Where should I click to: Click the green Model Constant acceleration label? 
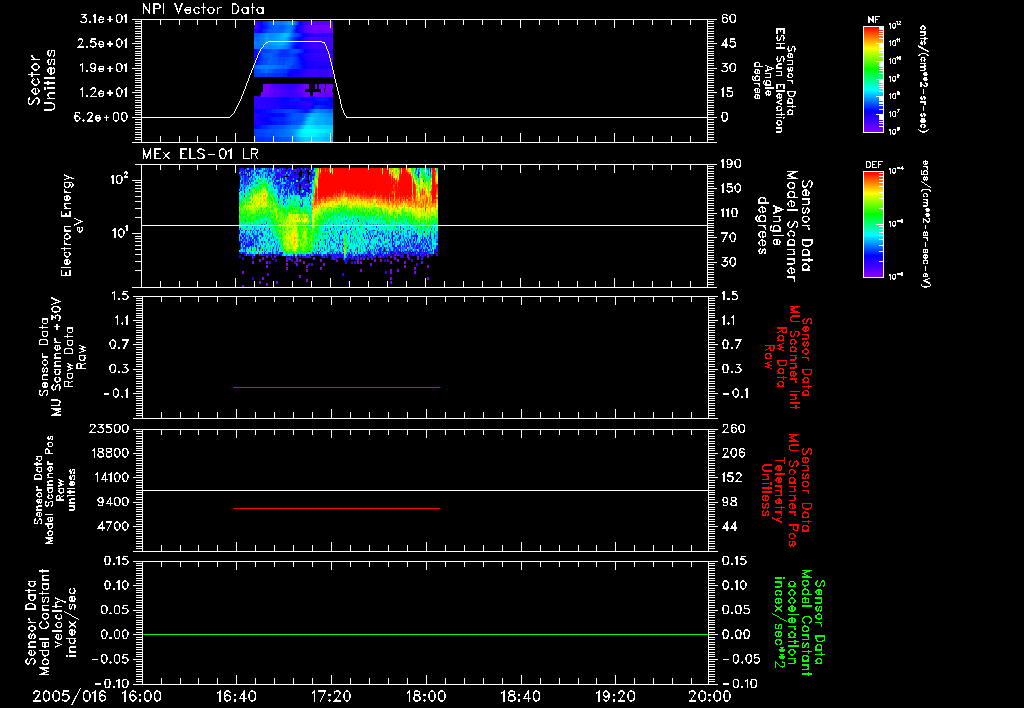tap(798, 623)
